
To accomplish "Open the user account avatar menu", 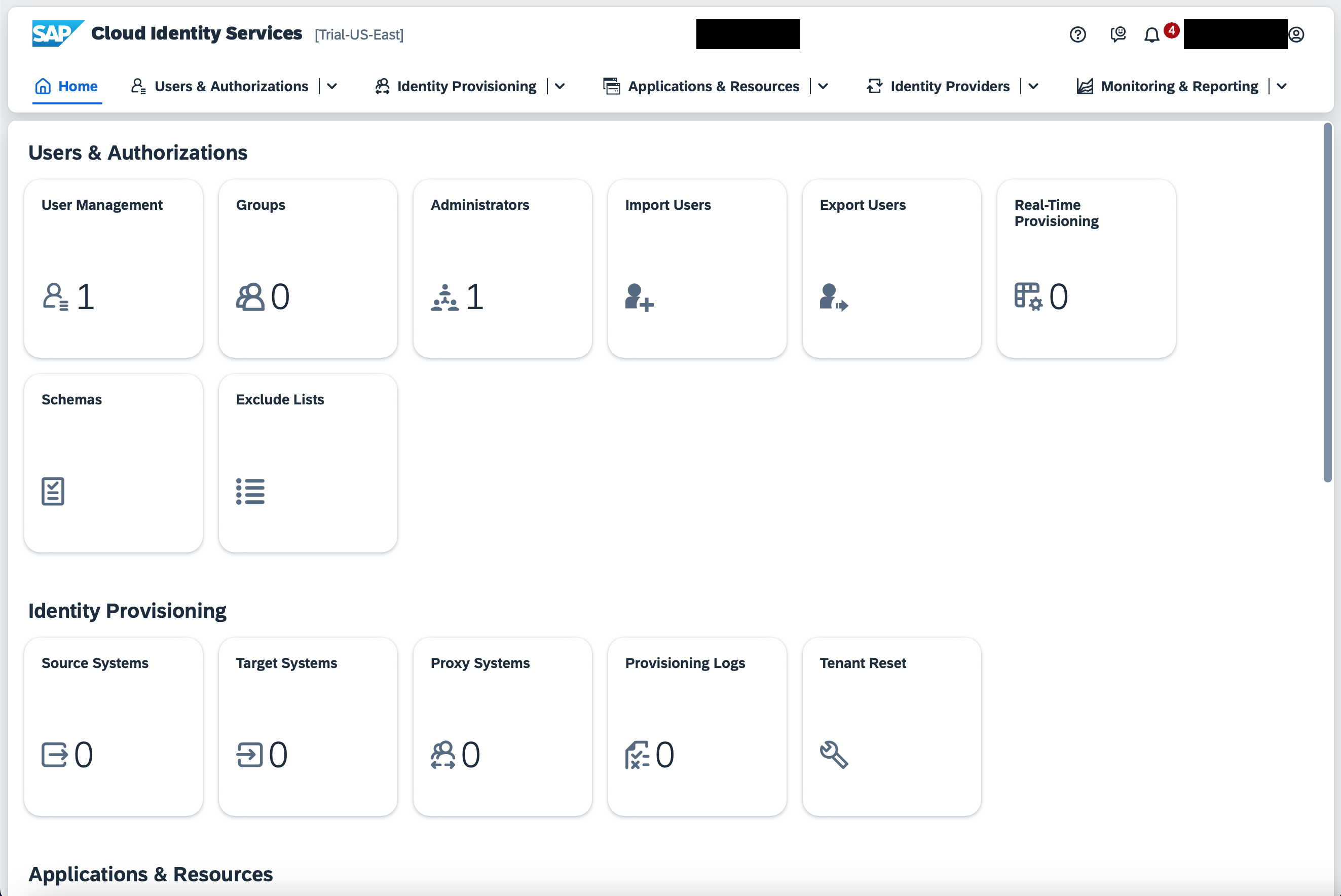I will [1295, 35].
